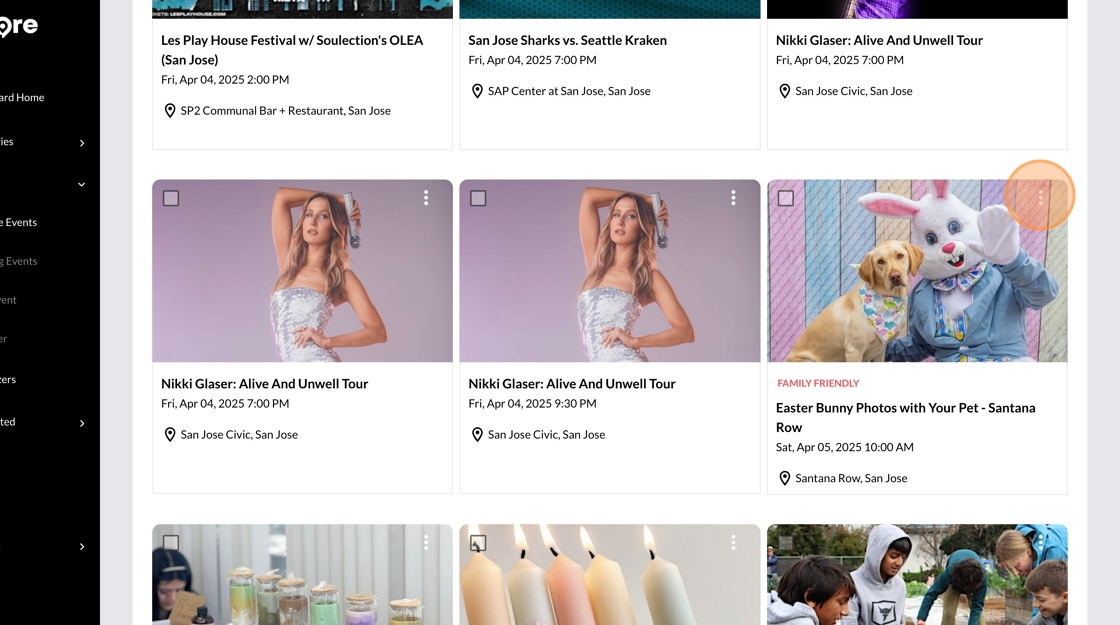Open the sidebar item ending in 'g Events'
The width and height of the screenshot is (1120, 625).
coord(19,261)
